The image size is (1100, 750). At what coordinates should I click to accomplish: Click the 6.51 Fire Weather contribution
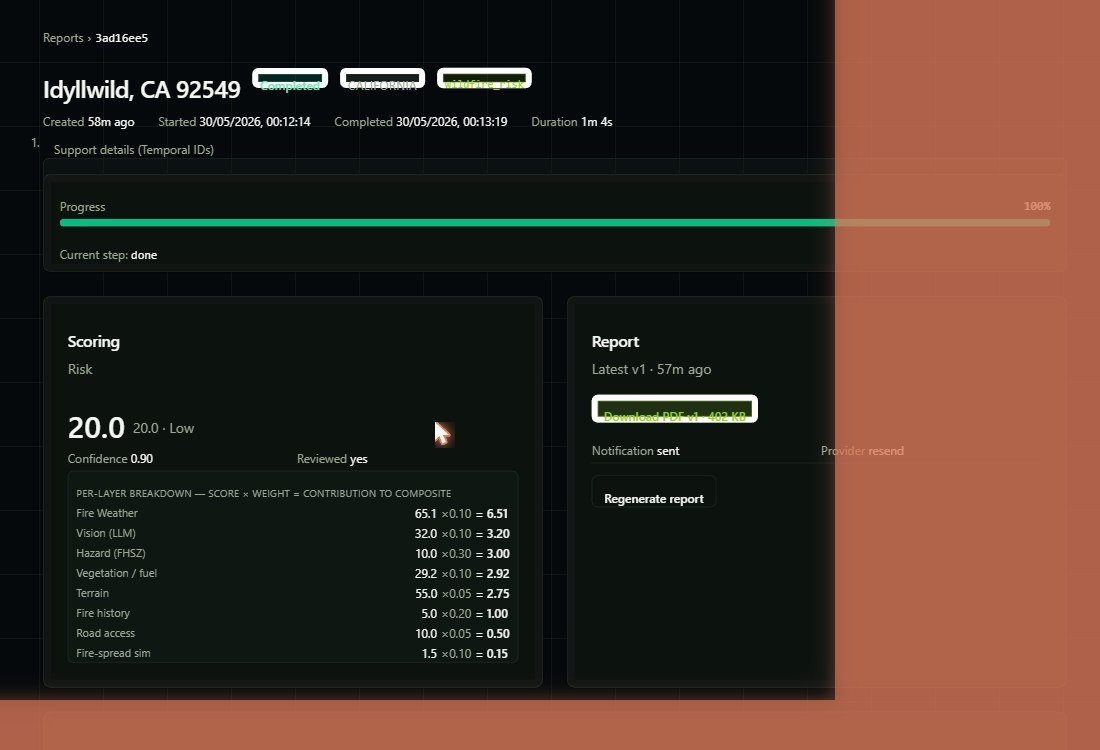coord(497,514)
